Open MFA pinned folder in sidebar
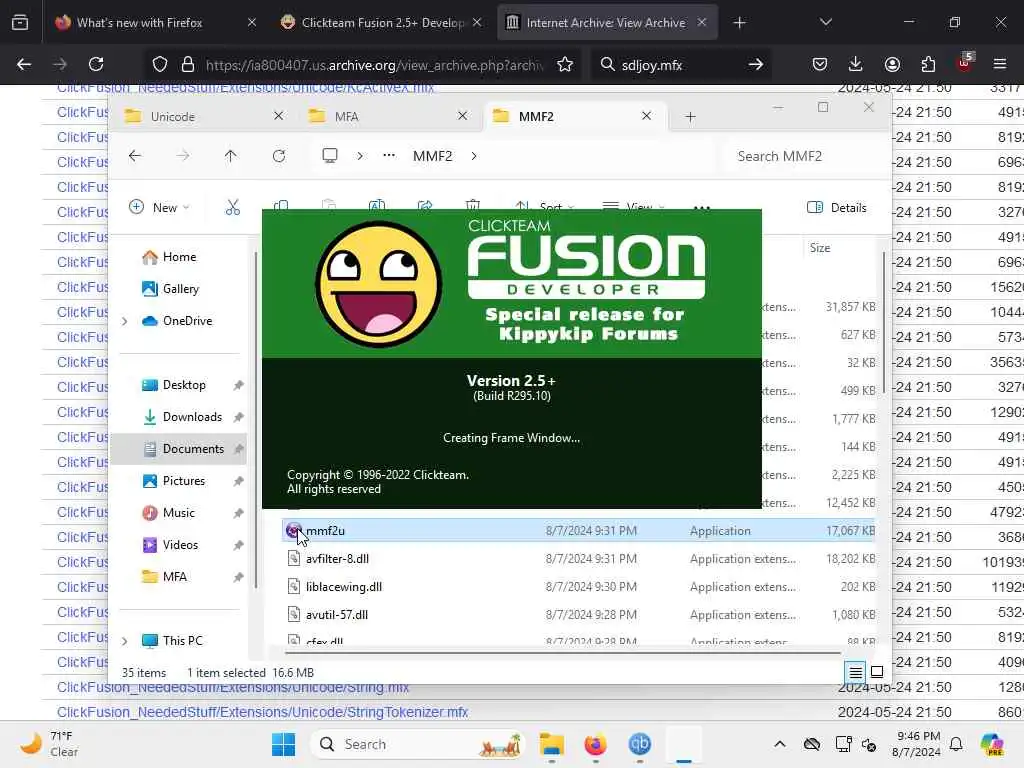The image size is (1024, 768). 174,577
